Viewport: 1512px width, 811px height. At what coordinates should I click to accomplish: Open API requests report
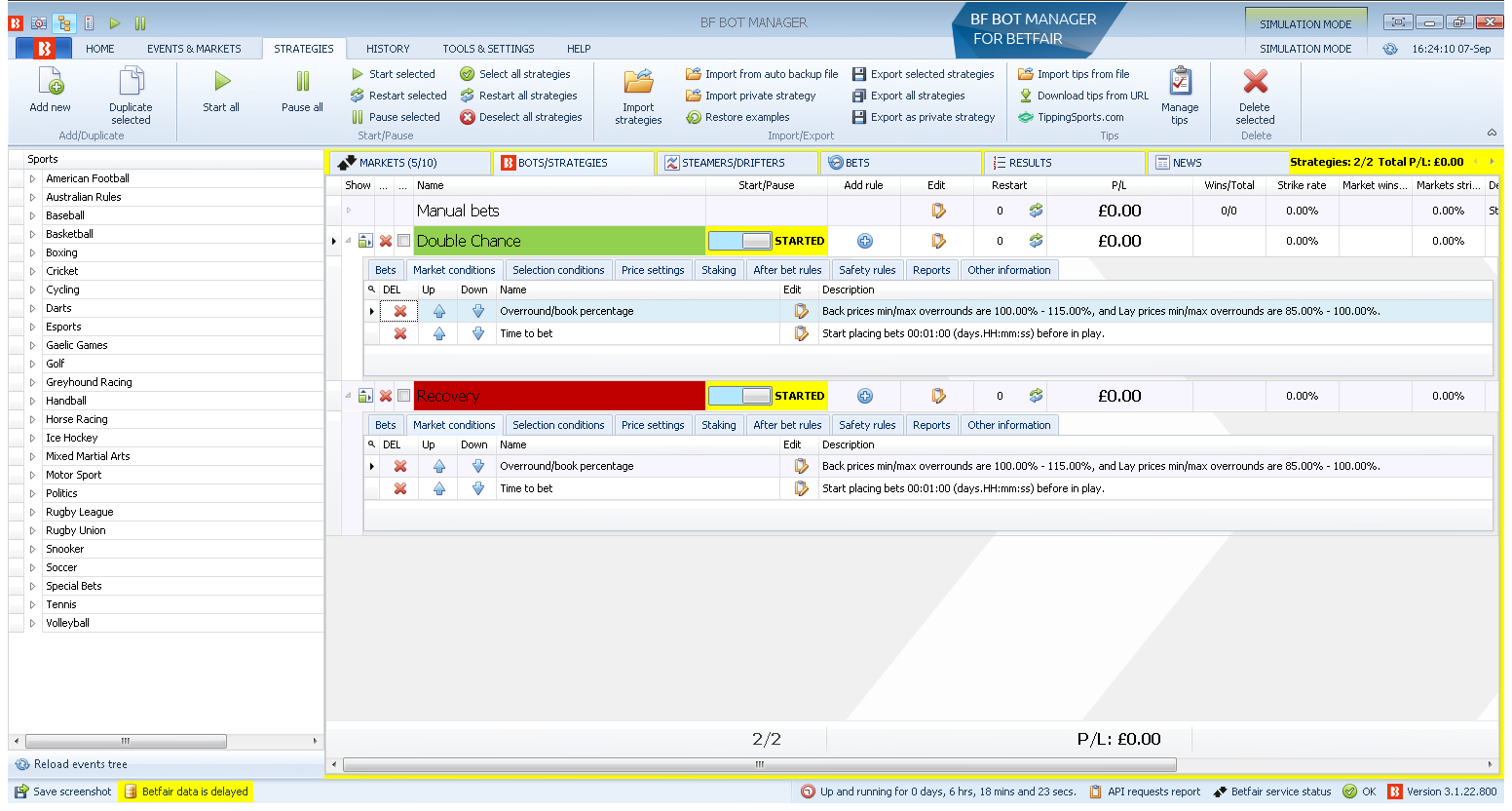point(1144,792)
